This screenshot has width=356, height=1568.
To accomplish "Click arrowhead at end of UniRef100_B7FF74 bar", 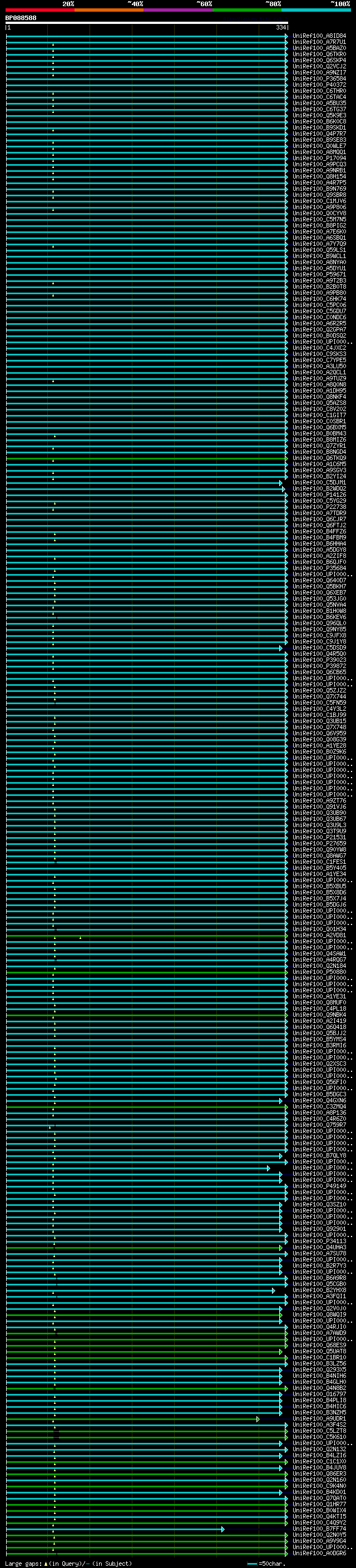I will (x=222, y=1529).
